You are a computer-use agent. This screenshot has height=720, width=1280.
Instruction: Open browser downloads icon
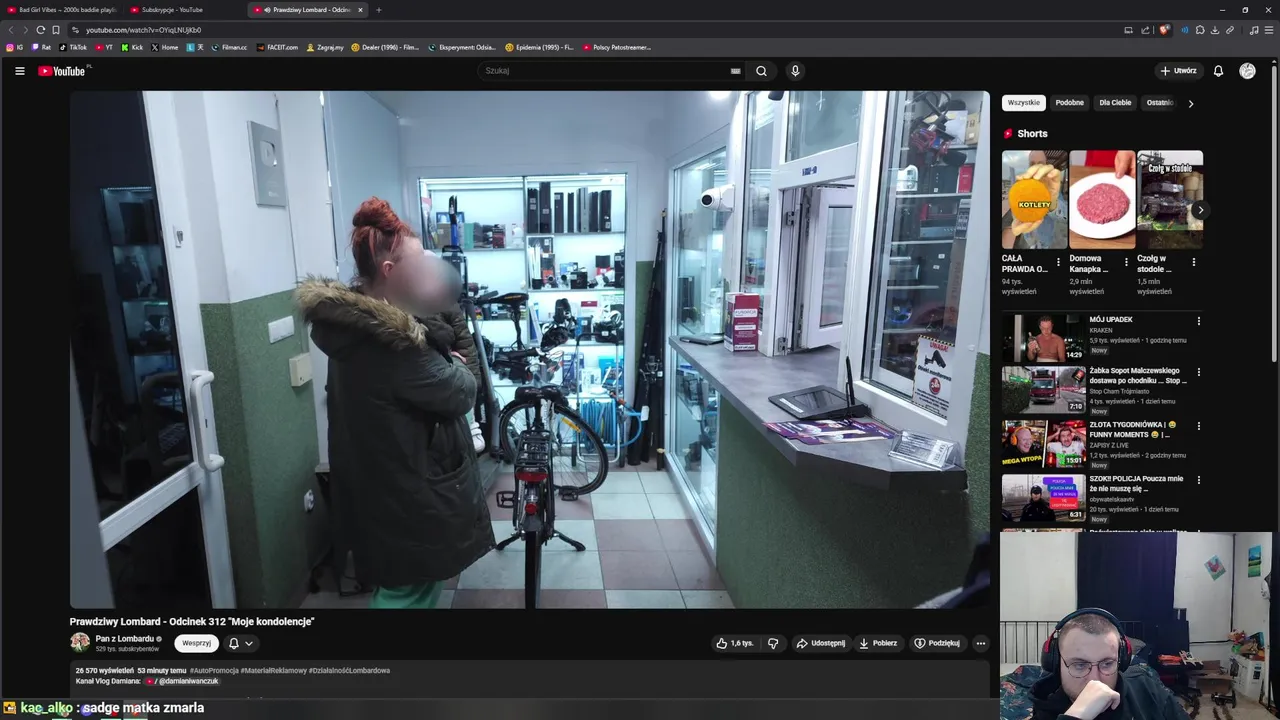[x=1215, y=30]
